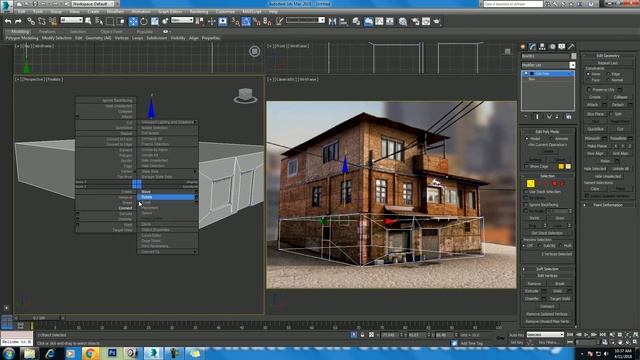This screenshot has height=360, width=640.
Task: Click the teapot Render Production icon
Action: pyautogui.click(x=437, y=21)
